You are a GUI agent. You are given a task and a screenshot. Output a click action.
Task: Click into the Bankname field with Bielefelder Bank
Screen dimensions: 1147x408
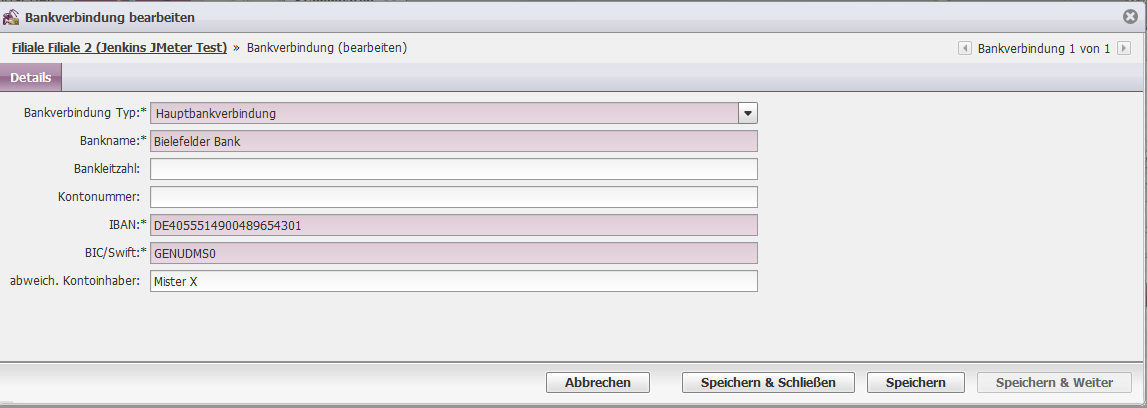(454, 141)
